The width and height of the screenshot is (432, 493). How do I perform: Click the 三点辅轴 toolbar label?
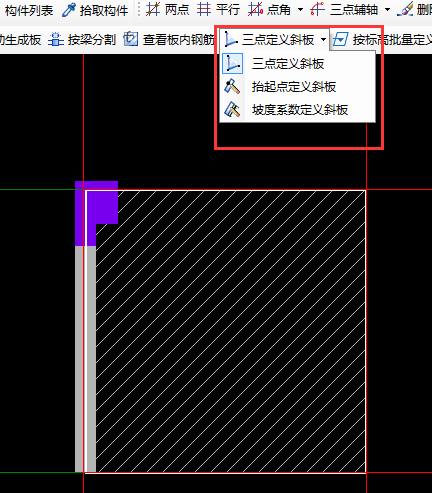[354, 10]
